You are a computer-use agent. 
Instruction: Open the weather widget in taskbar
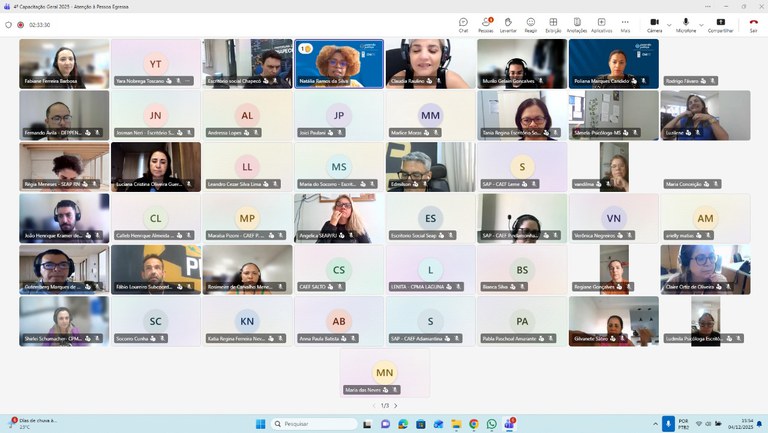pos(33,424)
